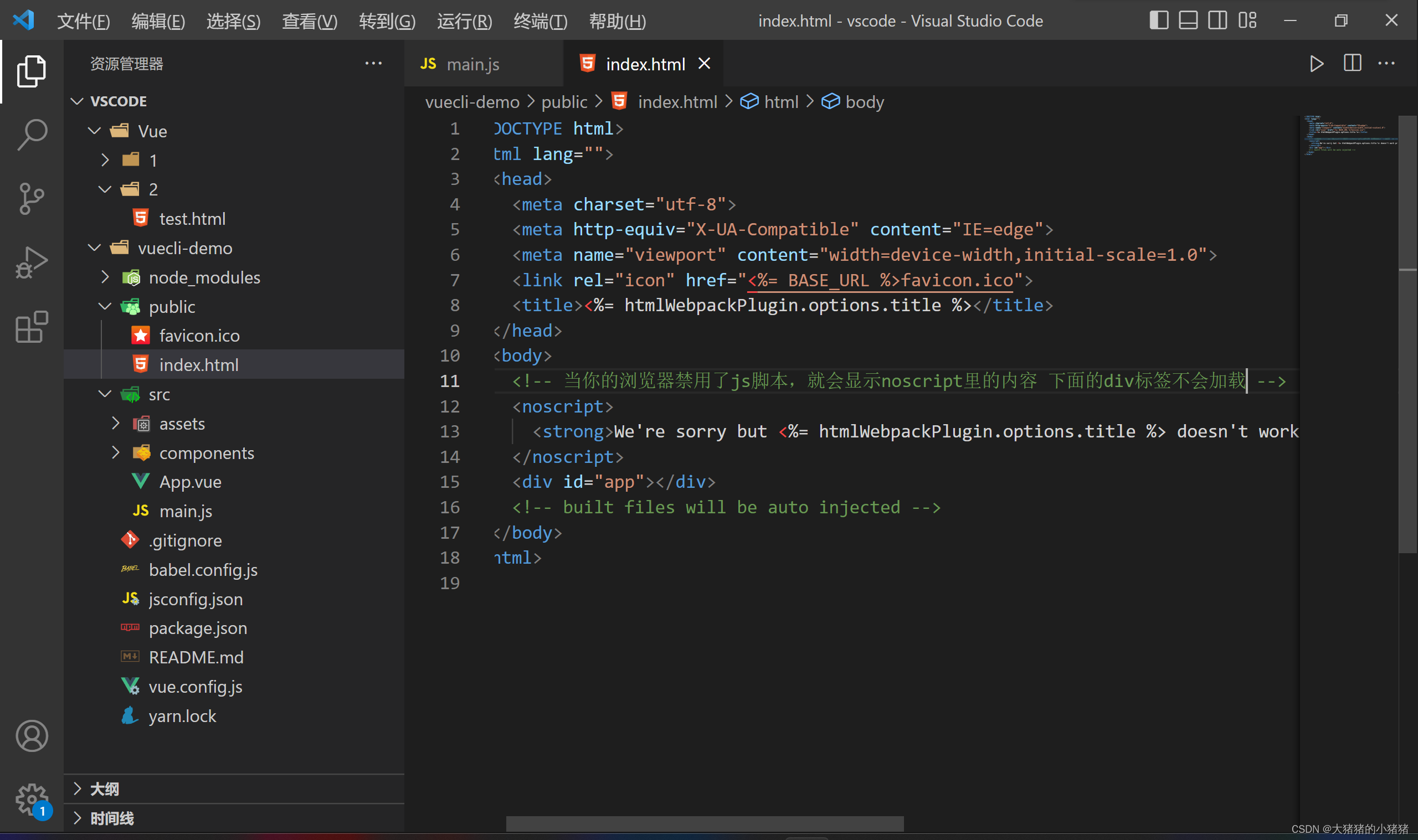This screenshot has width=1418, height=840.
Task: Select the index.html editor tab
Action: tap(644, 64)
